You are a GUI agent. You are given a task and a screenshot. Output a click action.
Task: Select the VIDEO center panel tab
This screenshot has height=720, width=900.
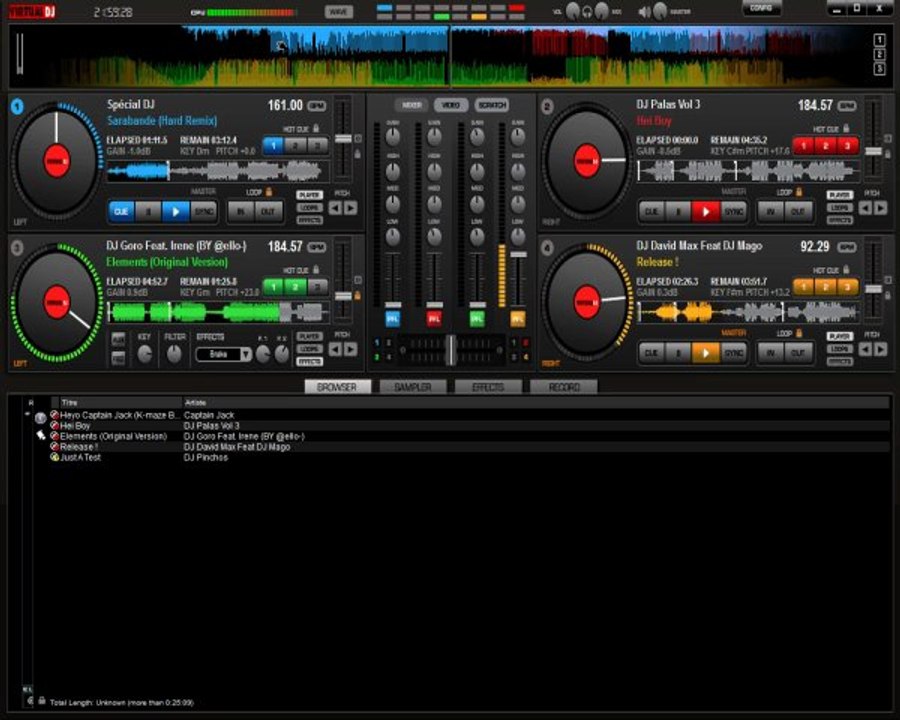(x=451, y=105)
